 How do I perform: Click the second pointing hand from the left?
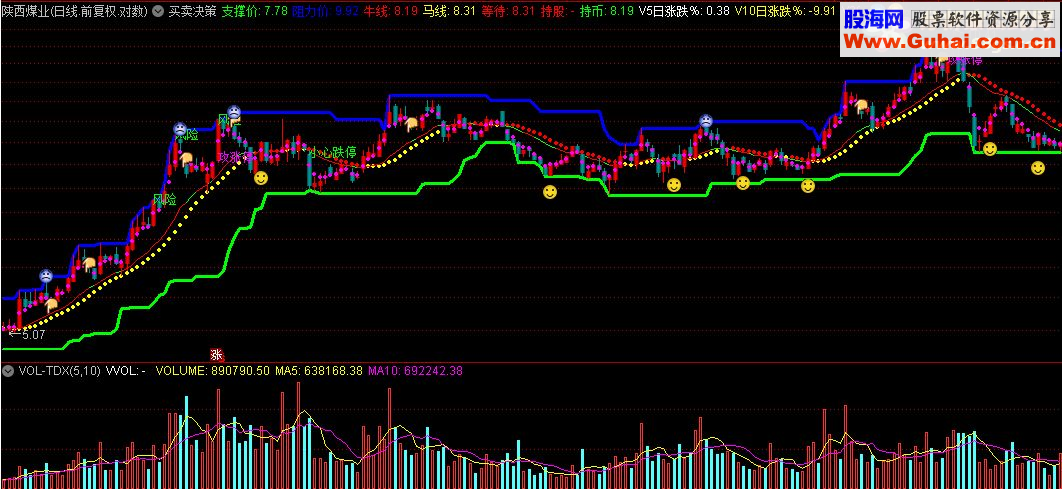tap(89, 263)
